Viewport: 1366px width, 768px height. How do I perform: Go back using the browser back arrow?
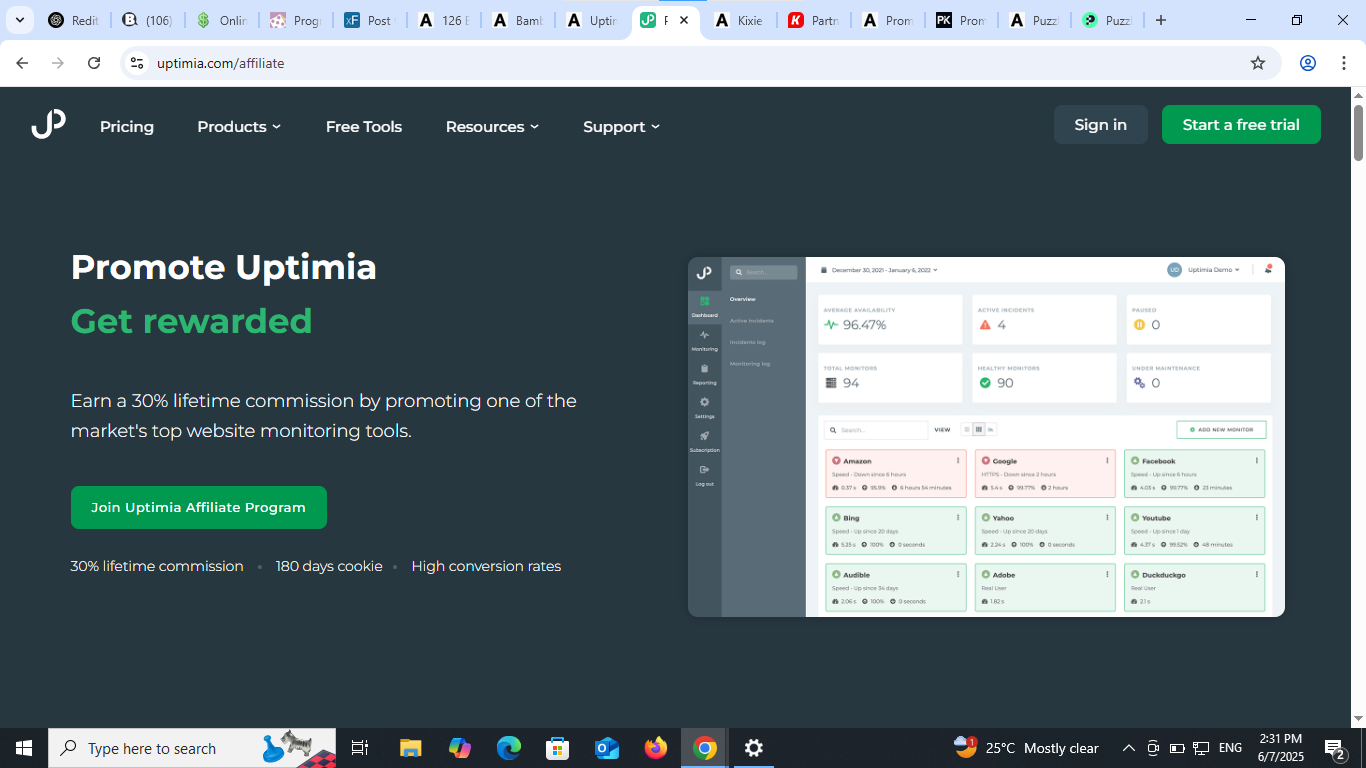pos(22,63)
